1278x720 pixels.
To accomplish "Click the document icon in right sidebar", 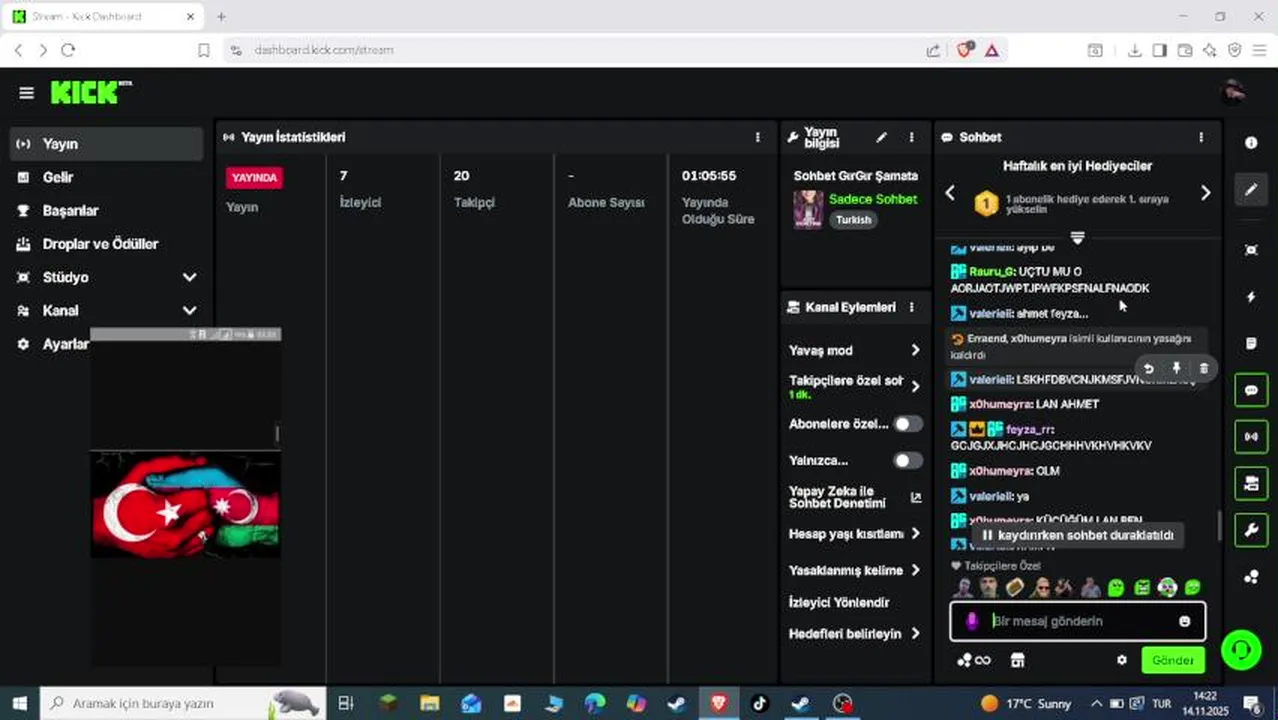I will [1251, 344].
